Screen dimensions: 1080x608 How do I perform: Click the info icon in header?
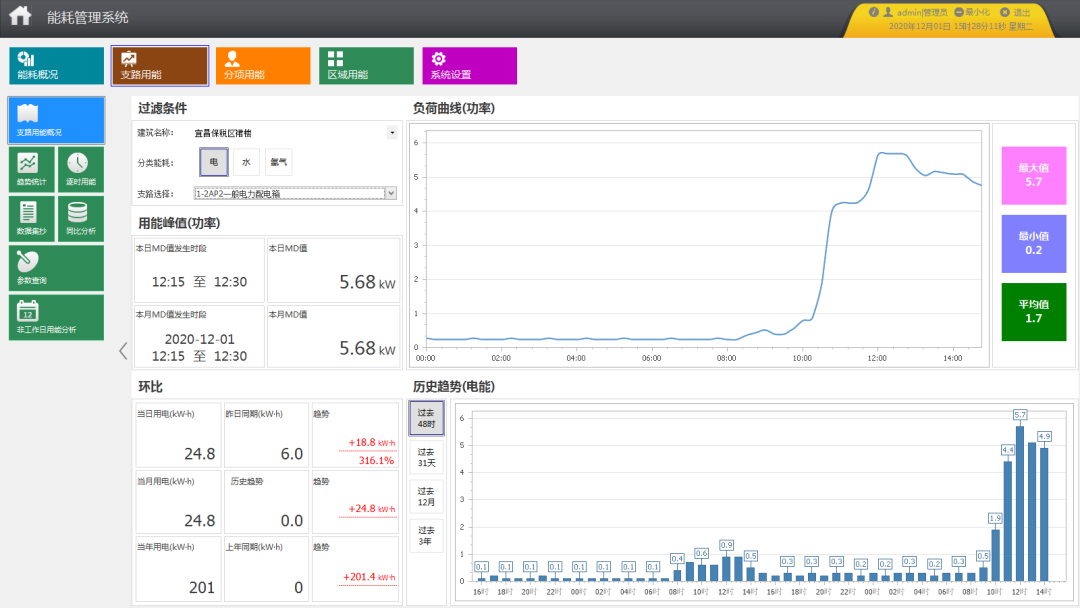coord(873,12)
